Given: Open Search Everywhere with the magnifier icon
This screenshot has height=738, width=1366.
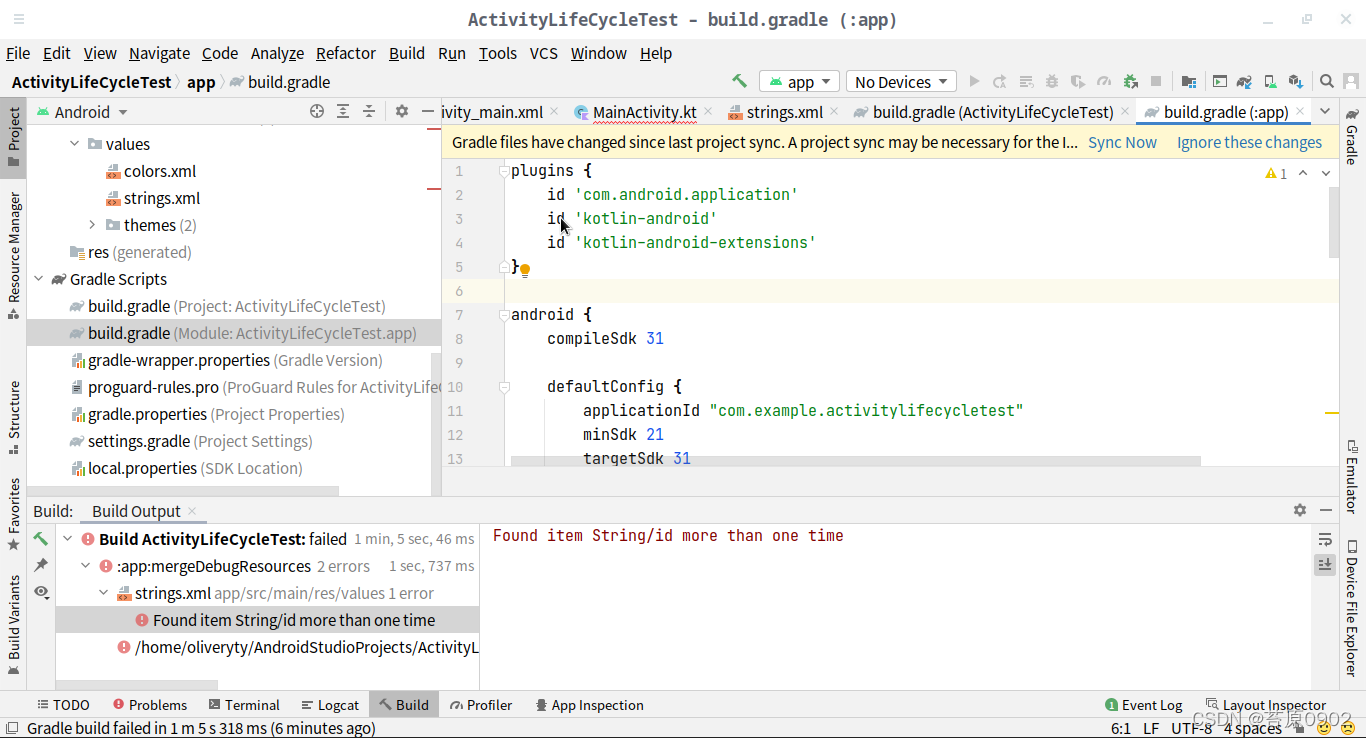Looking at the screenshot, I should pos(1327,81).
